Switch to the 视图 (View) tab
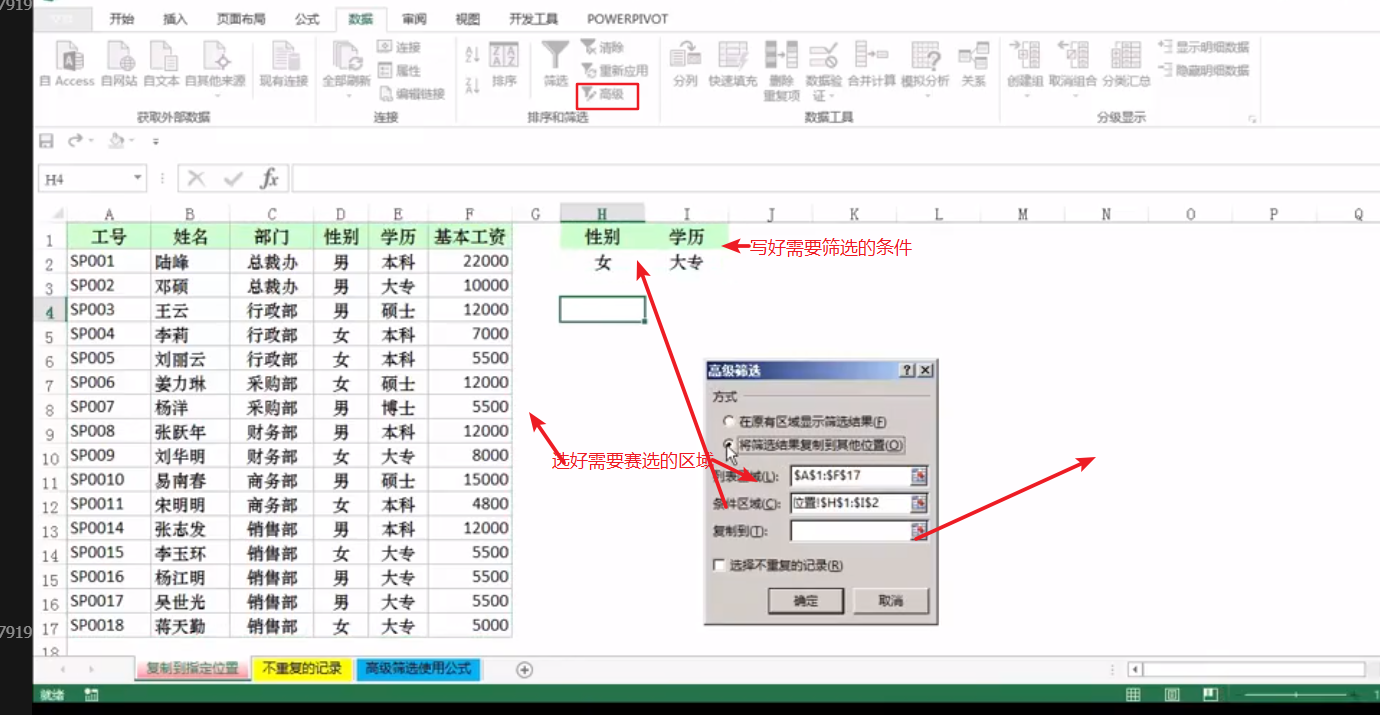This screenshot has width=1380, height=715. [467, 19]
